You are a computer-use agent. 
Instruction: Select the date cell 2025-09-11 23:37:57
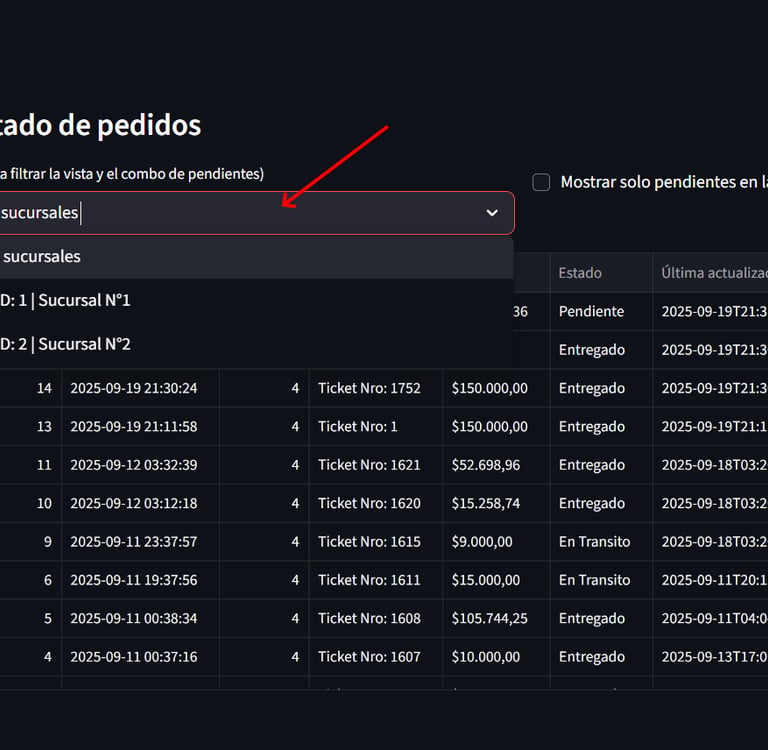[x=140, y=542]
